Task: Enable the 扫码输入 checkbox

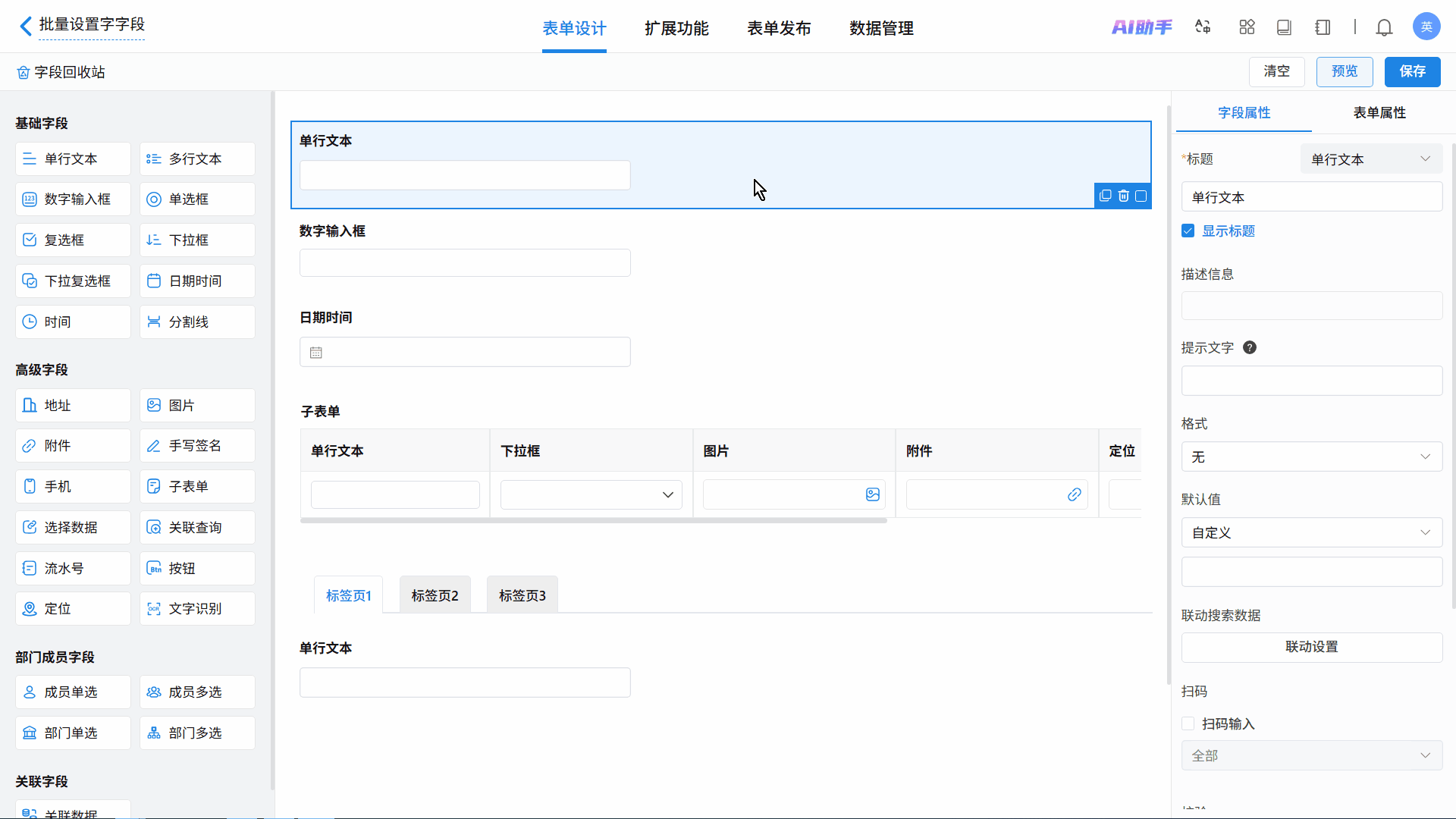Action: click(1188, 723)
